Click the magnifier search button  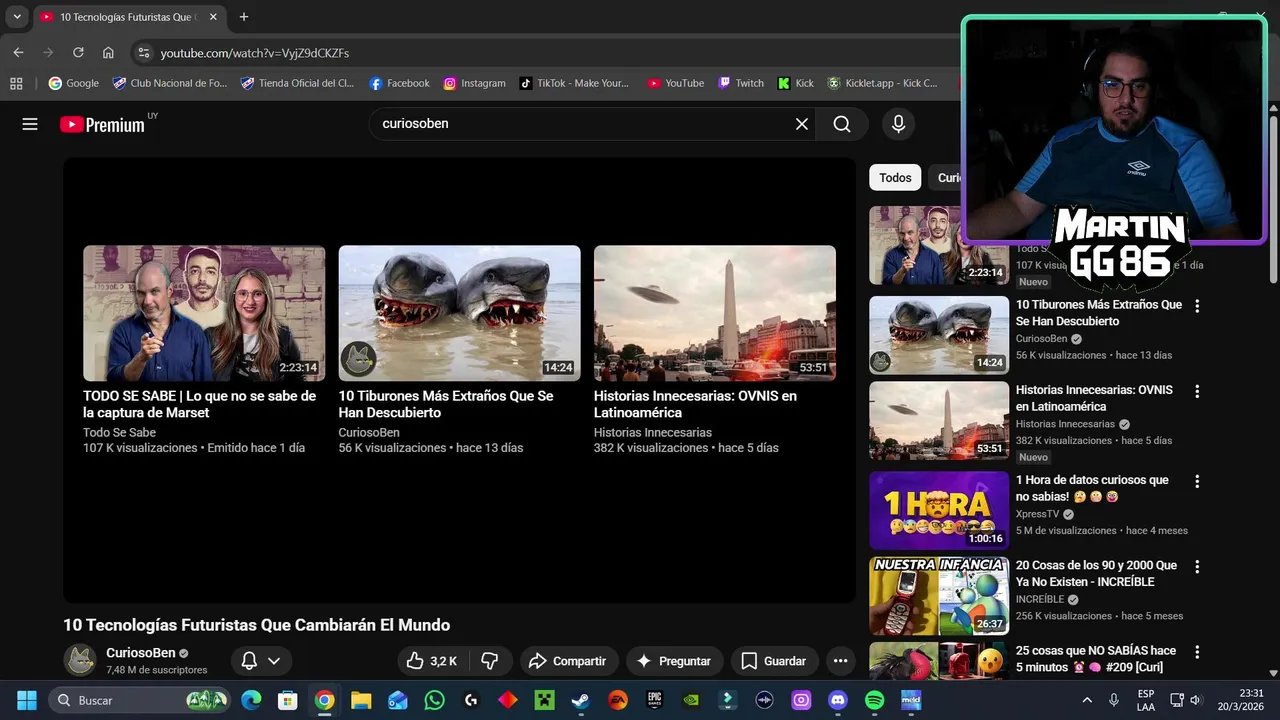tap(842, 124)
